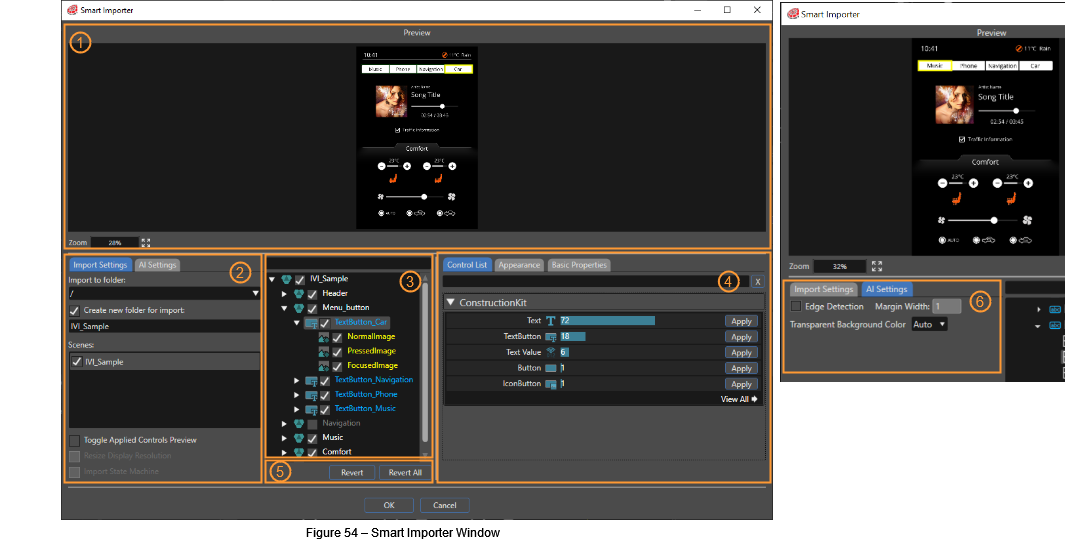Open the AI Settings tab in left panel
The height and width of the screenshot is (541, 1065).
pos(158,265)
